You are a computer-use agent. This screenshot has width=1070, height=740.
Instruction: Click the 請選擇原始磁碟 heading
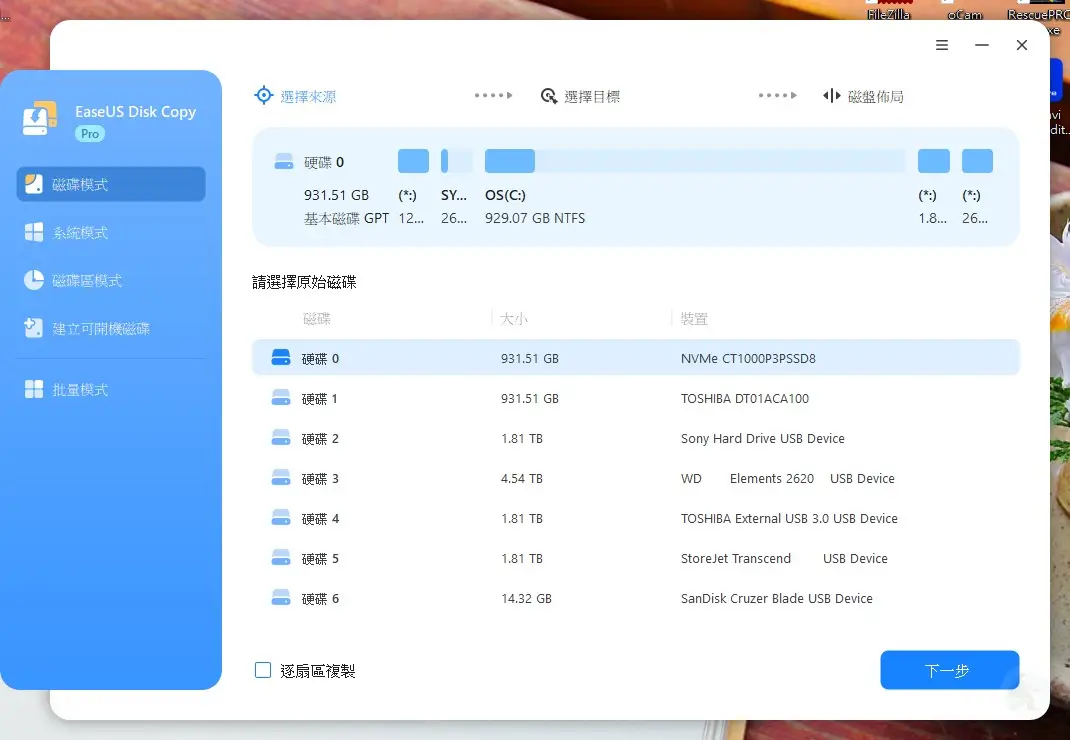point(304,282)
